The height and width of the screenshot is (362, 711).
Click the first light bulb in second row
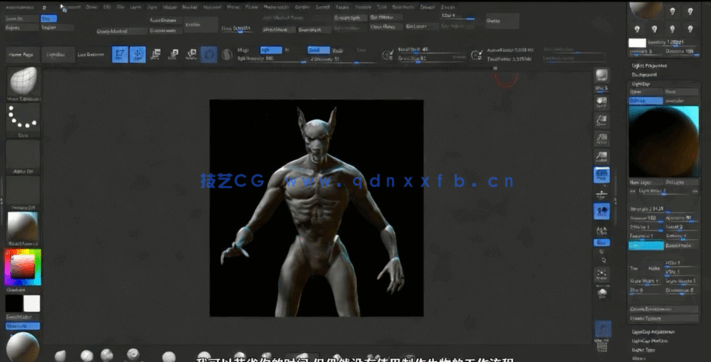637,29
